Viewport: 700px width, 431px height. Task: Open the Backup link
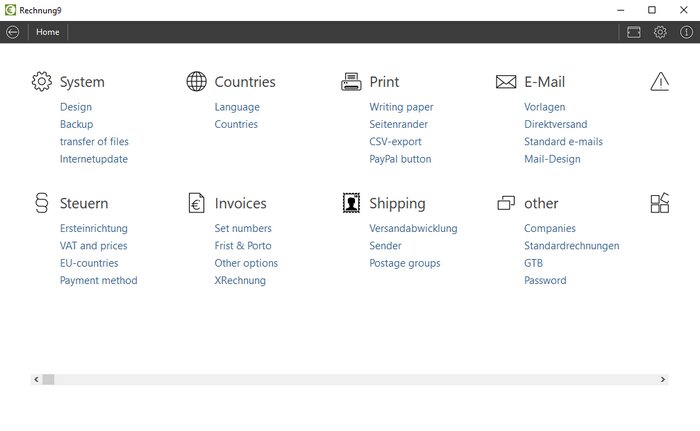coord(76,124)
